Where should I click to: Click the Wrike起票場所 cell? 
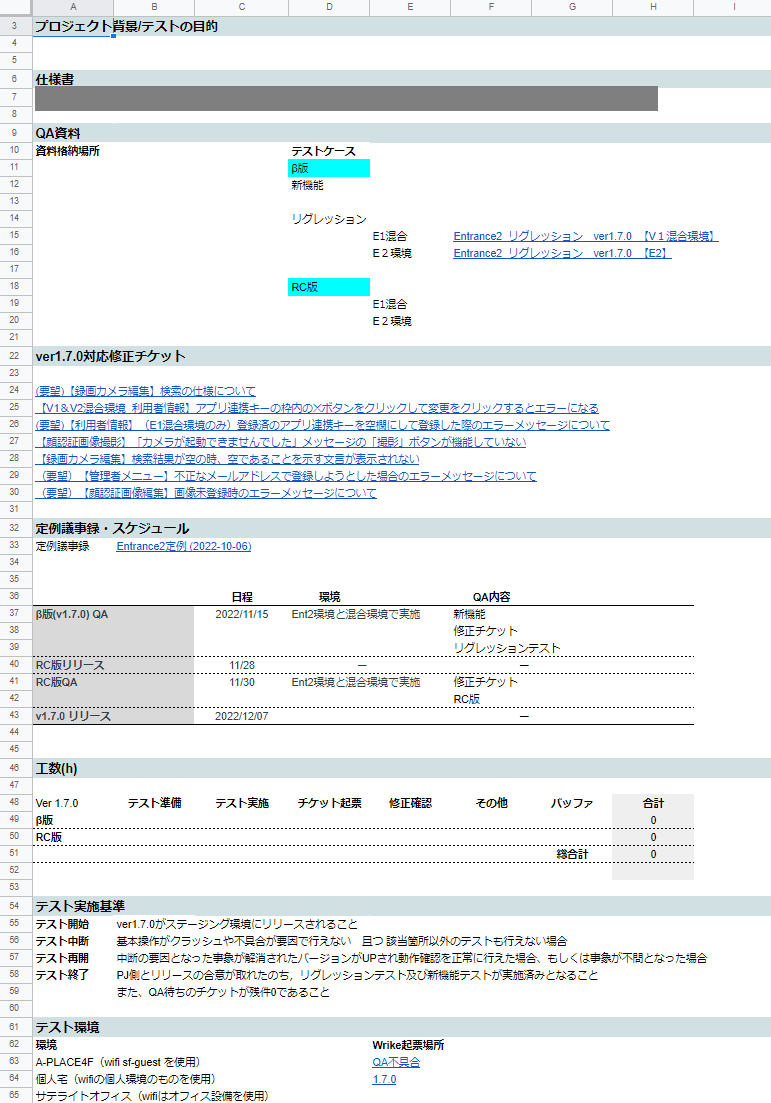(408, 1045)
